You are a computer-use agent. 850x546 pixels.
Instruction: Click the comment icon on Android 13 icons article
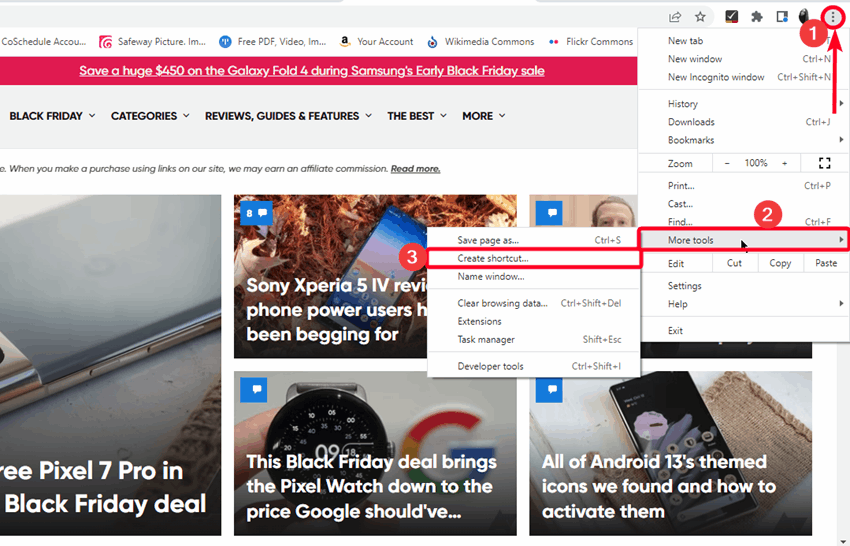549,389
